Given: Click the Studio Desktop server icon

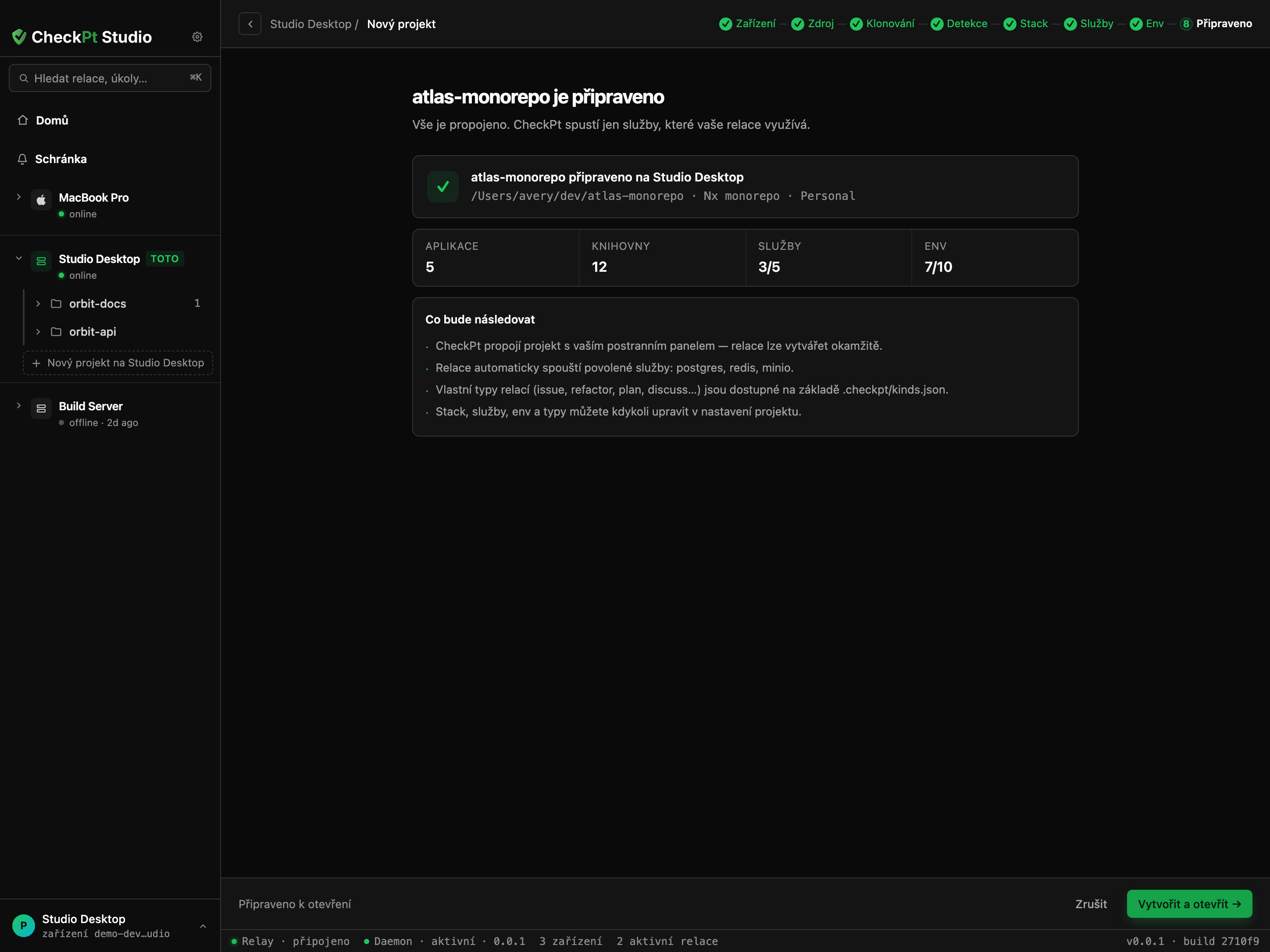Looking at the screenshot, I should [x=41, y=261].
